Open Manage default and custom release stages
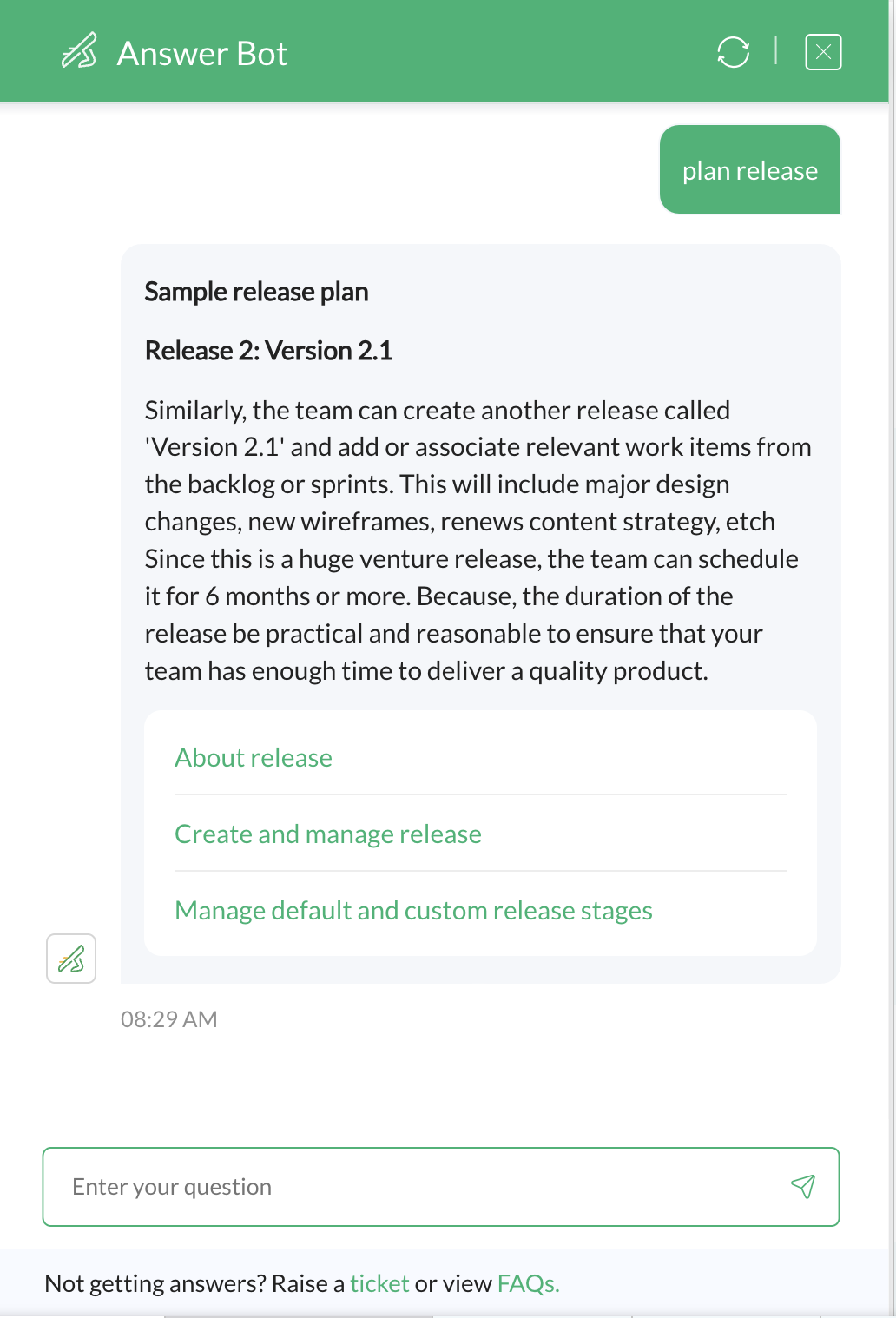This screenshot has width=896, height=1318. (413, 910)
